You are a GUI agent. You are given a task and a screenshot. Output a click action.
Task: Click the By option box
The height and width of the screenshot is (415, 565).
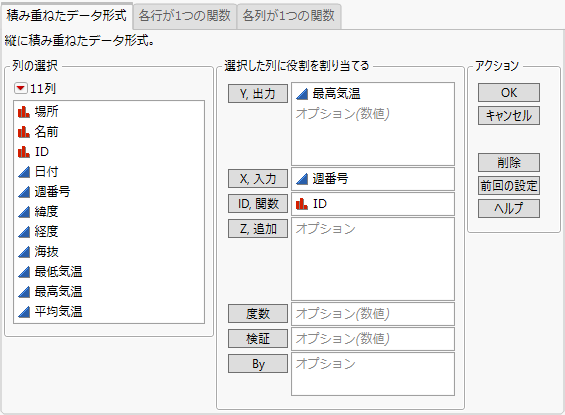click(x=373, y=374)
